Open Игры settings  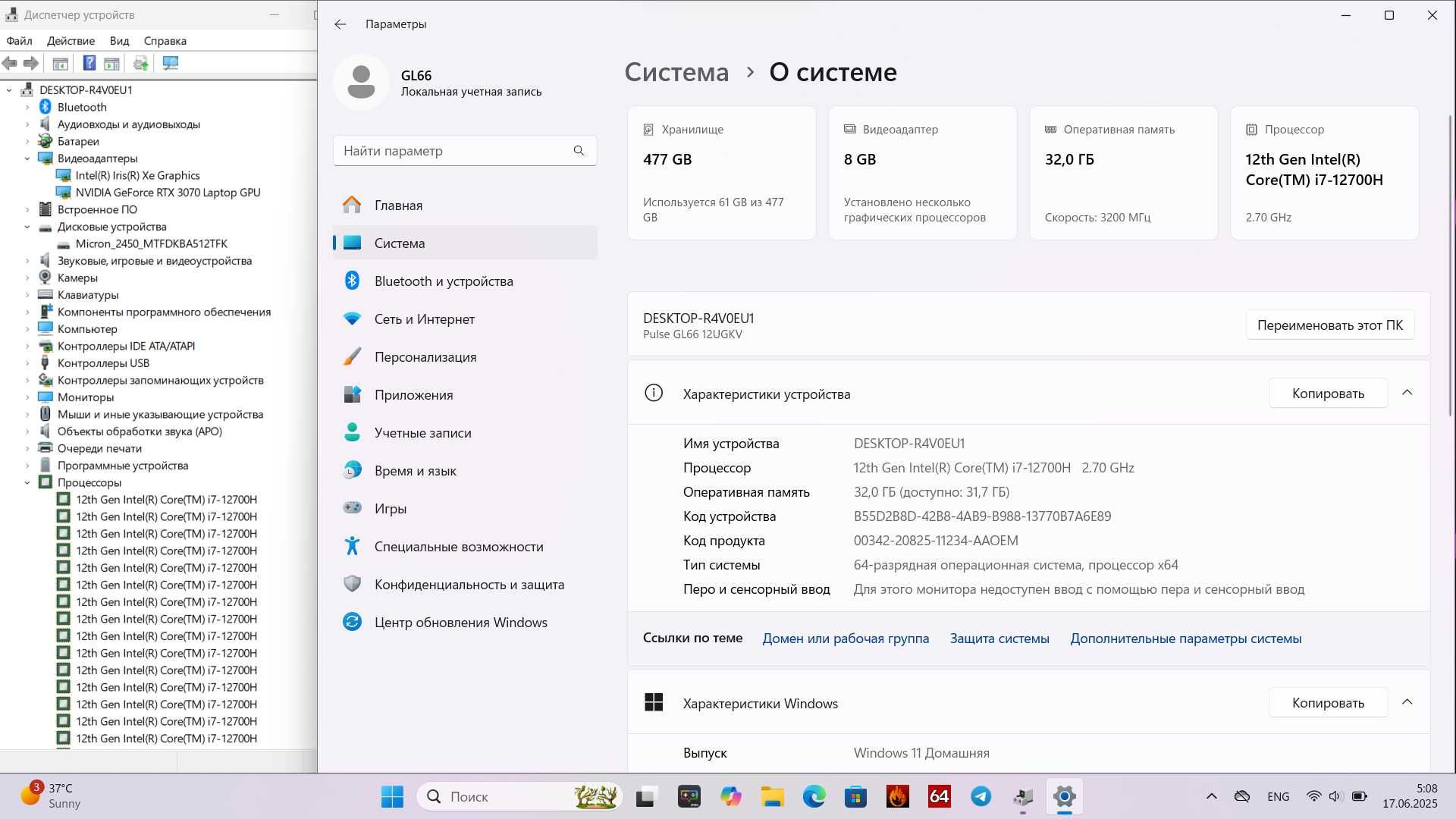465,509
